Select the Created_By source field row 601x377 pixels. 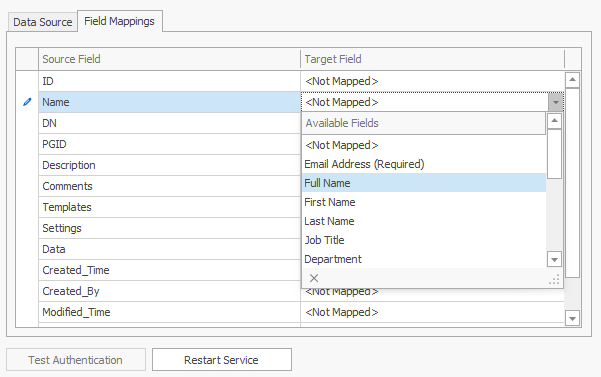pyautogui.click(x=169, y=291)
